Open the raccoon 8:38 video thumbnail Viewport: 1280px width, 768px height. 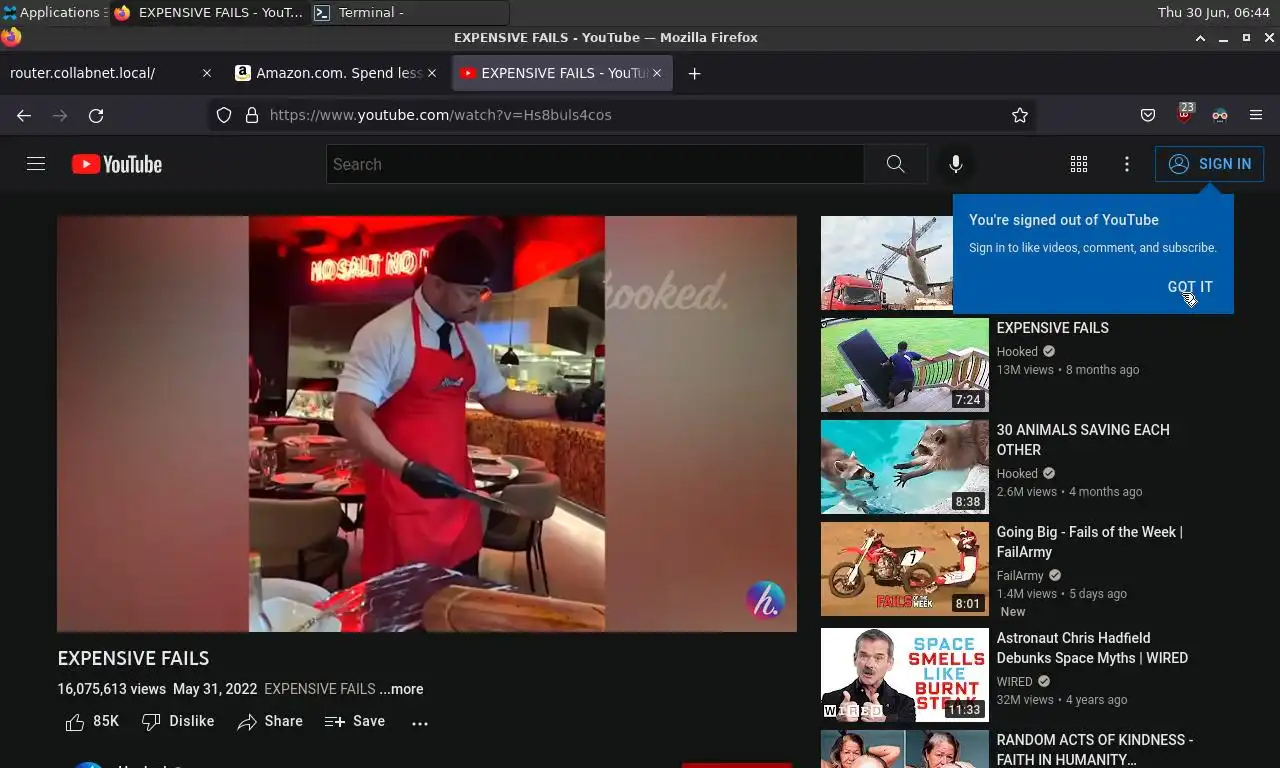coord(905,467)
